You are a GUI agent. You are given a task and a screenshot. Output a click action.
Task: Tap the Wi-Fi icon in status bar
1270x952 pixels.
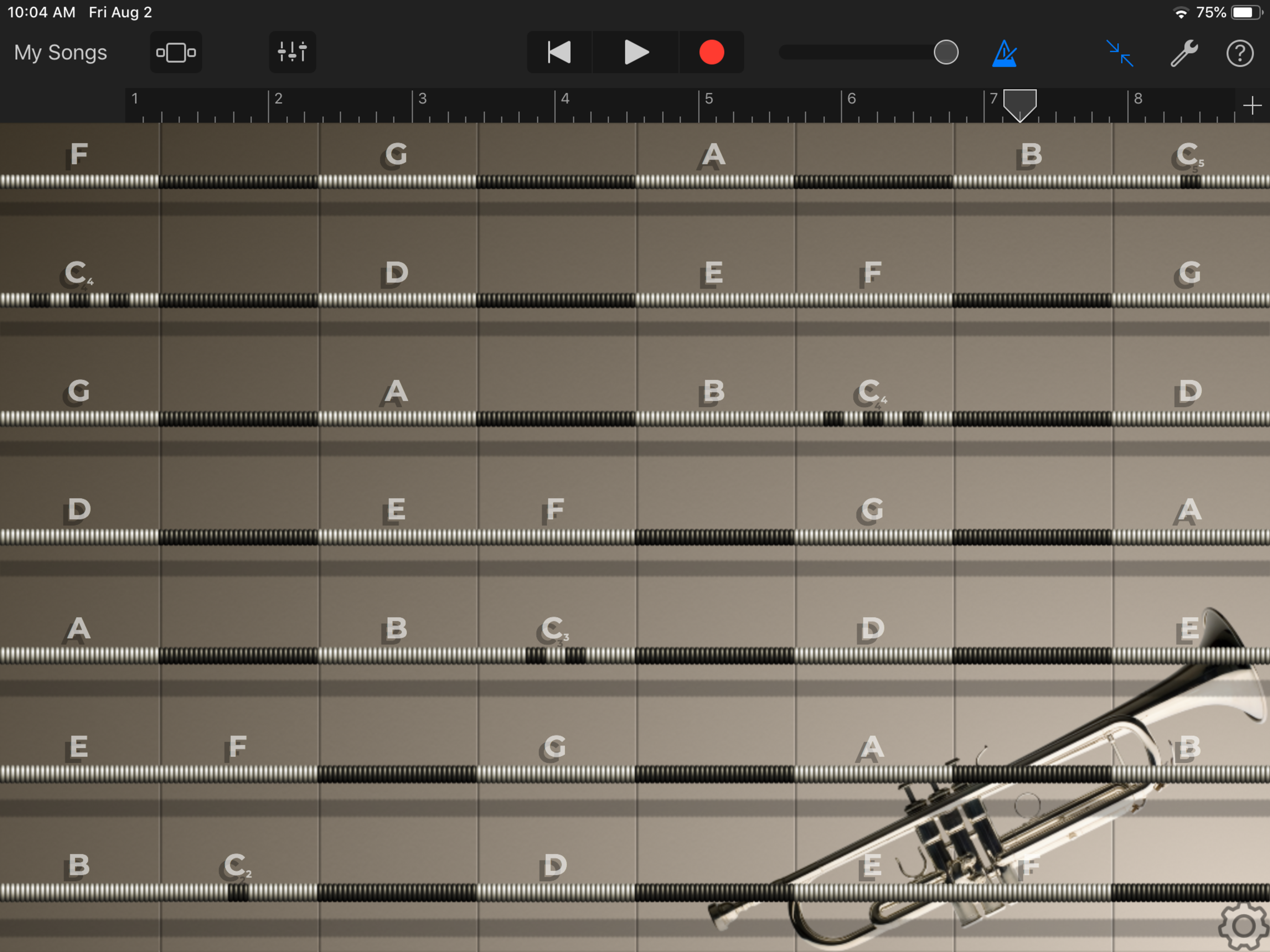pyautogui.click(x=1180, y=13)
